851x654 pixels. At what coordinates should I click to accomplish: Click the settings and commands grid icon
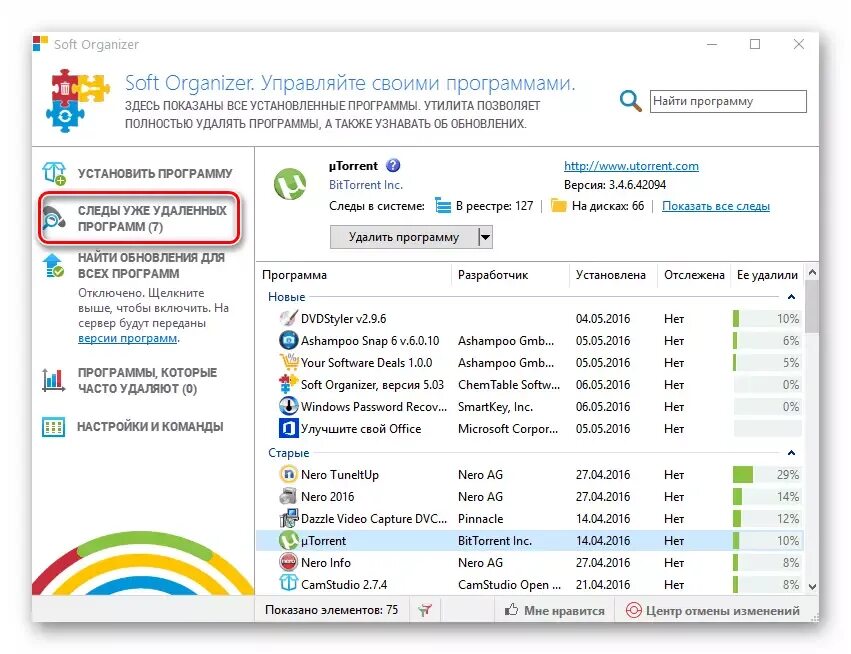pyautogui.click(x=53, y=427)
